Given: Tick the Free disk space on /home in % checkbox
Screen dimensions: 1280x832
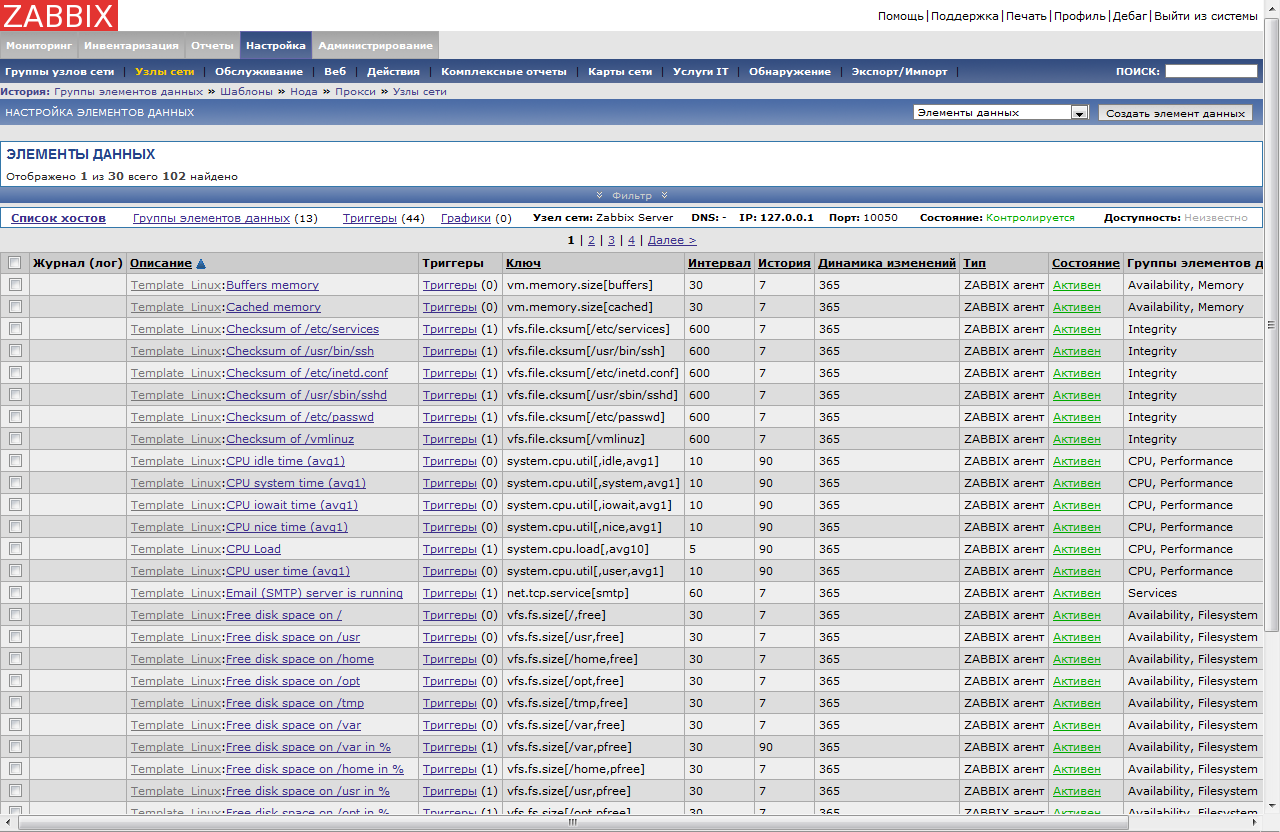Looking at the screenshot, I should (15, 769).
